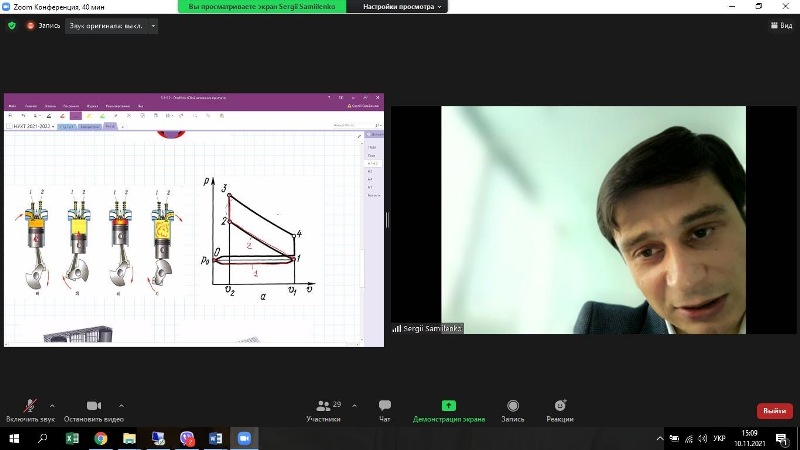
Task: Expand participants options caret
Action: click(x=355, y=406)
